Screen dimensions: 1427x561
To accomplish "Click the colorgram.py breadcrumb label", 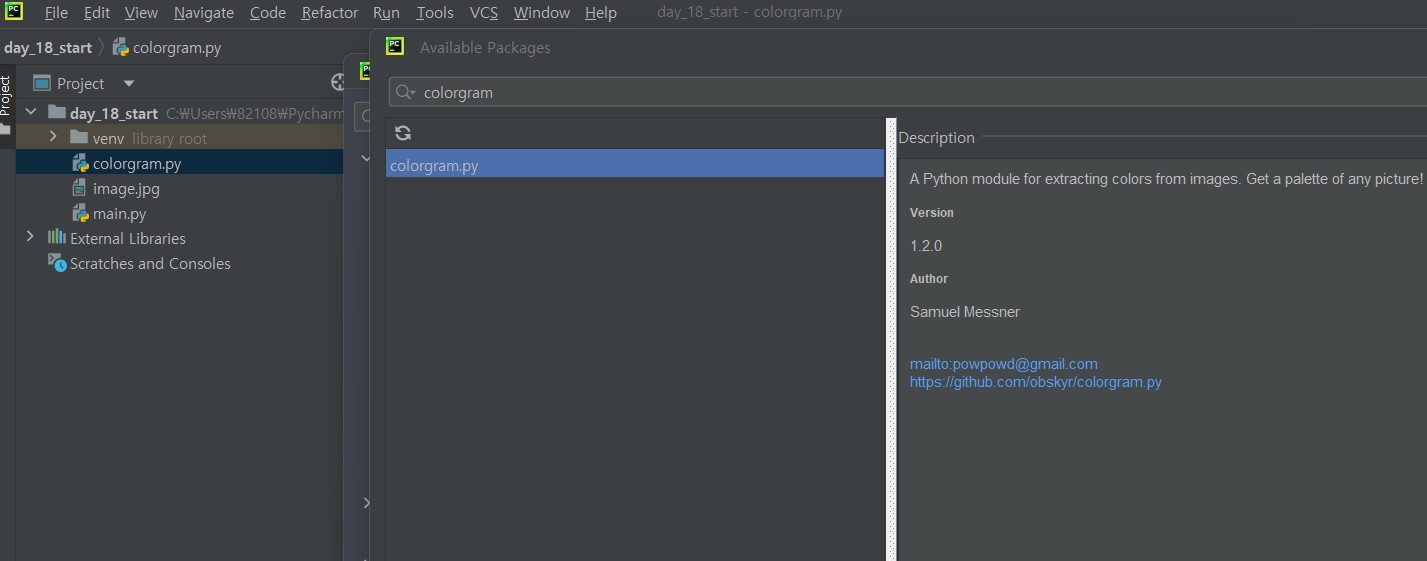I will tap(175, 47).
